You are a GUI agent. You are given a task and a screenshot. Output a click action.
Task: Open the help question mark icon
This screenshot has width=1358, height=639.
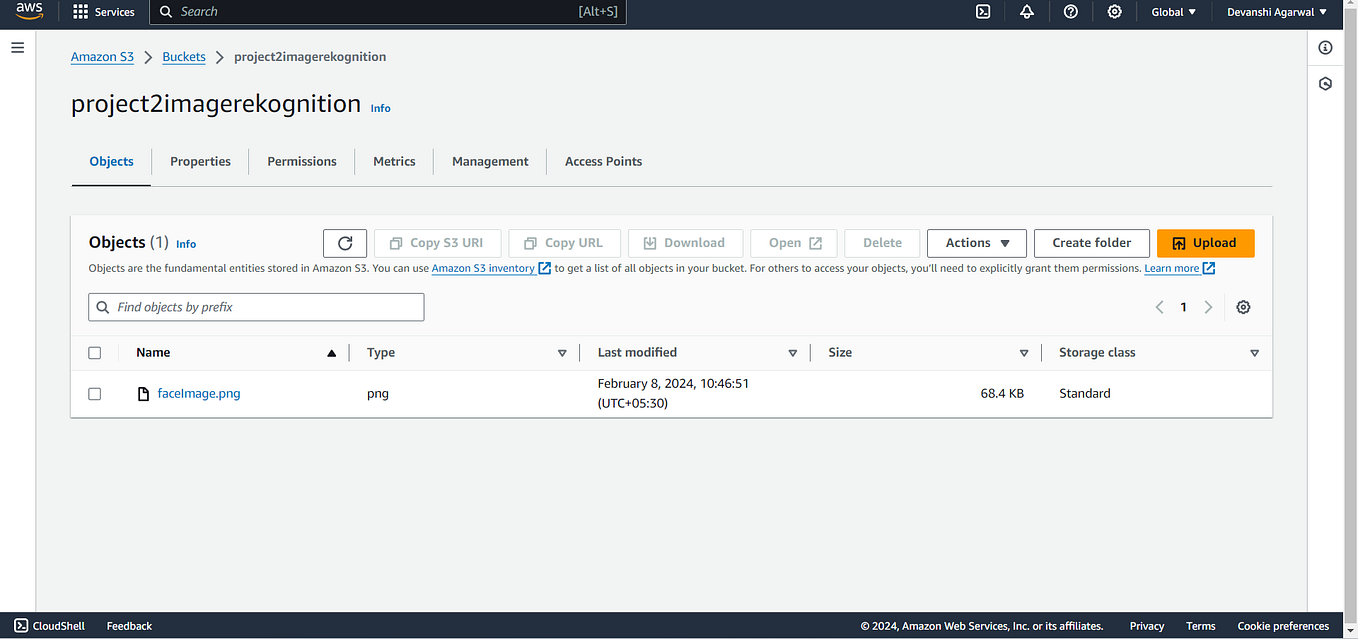coord(1071,12)
